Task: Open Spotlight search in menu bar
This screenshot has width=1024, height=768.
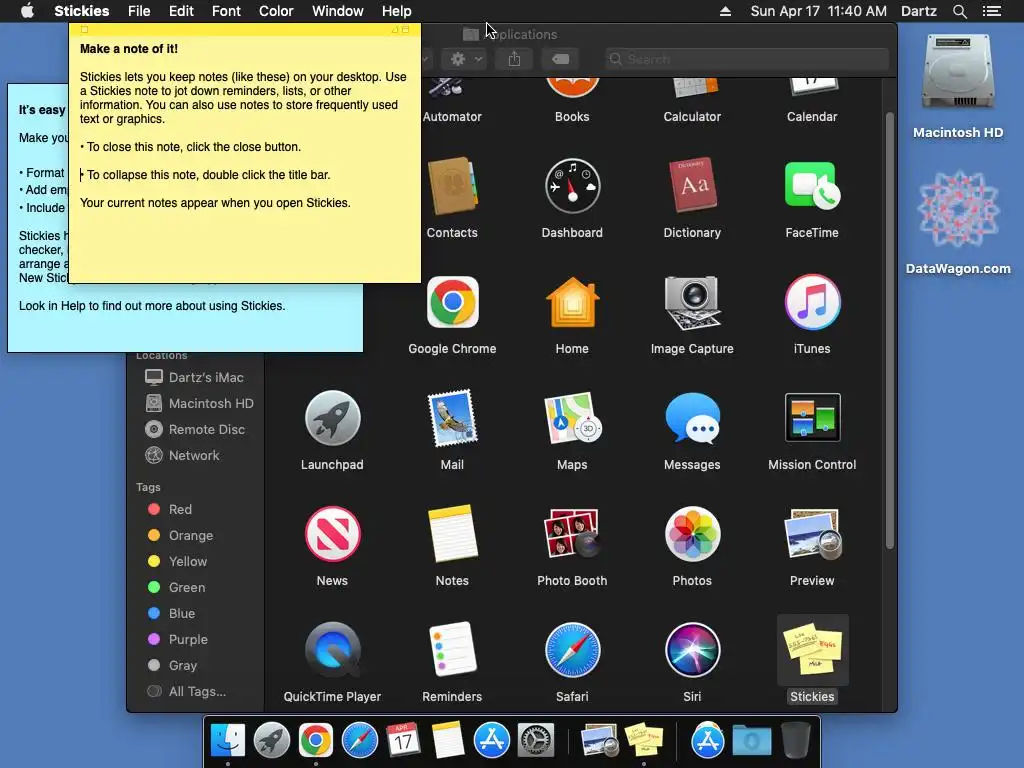Action: pos(959,11)
